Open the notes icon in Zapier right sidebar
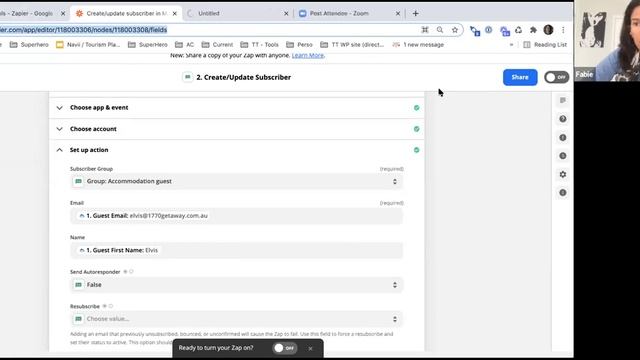Viewport: 640px width, 360px height. click(563, 100)
